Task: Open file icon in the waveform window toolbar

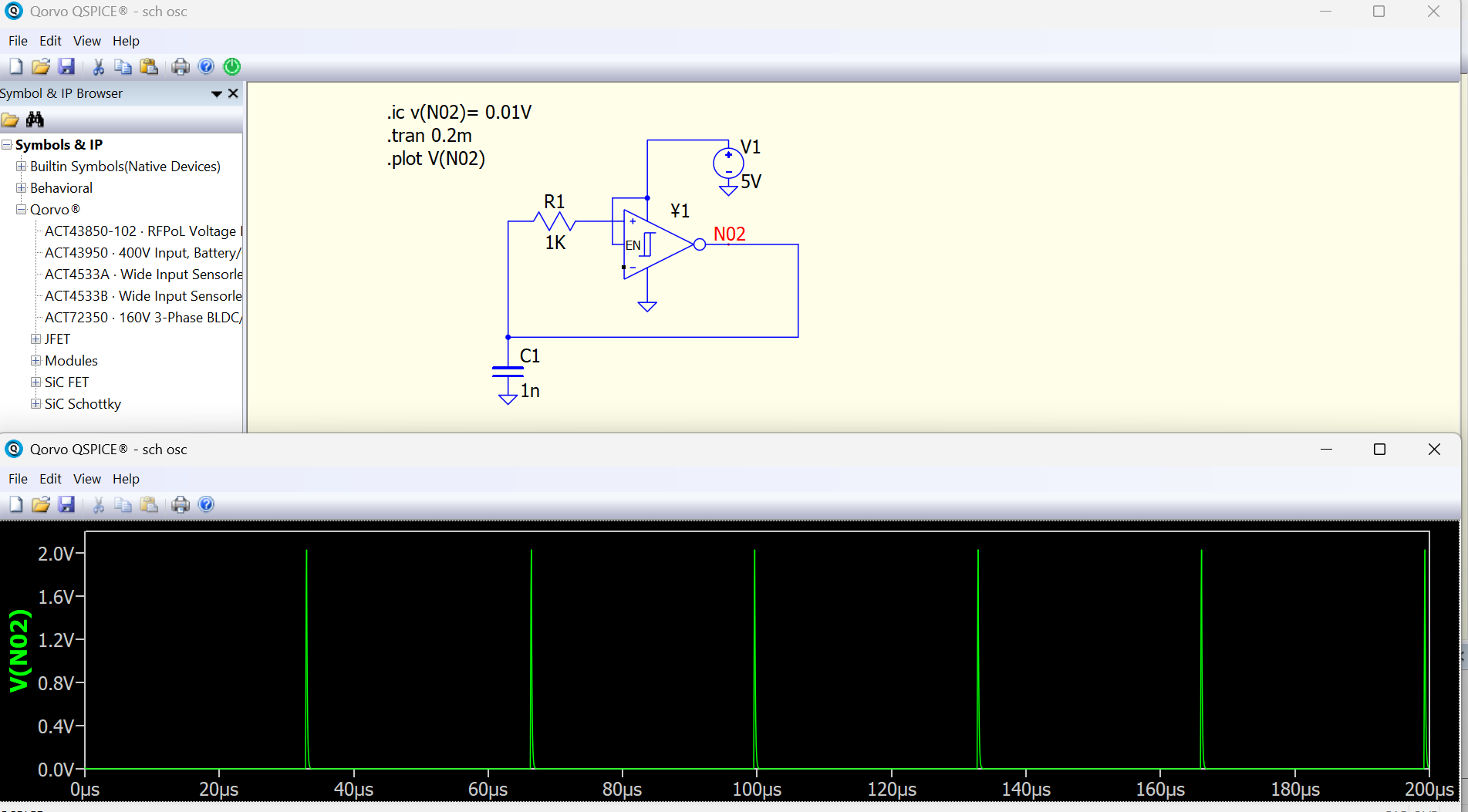Action: click(41, 505)
